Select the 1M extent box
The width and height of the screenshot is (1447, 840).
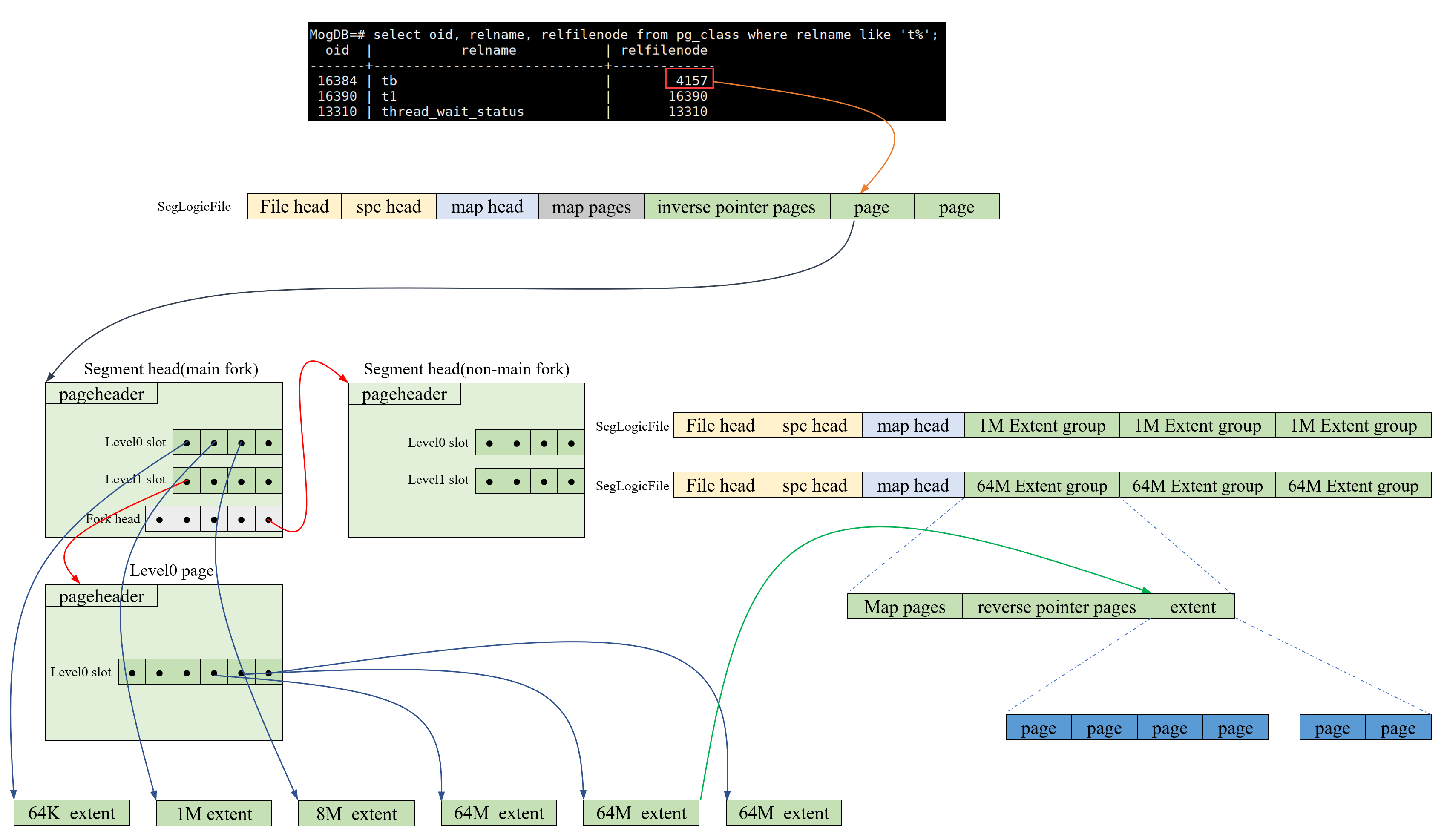(213, 814)
